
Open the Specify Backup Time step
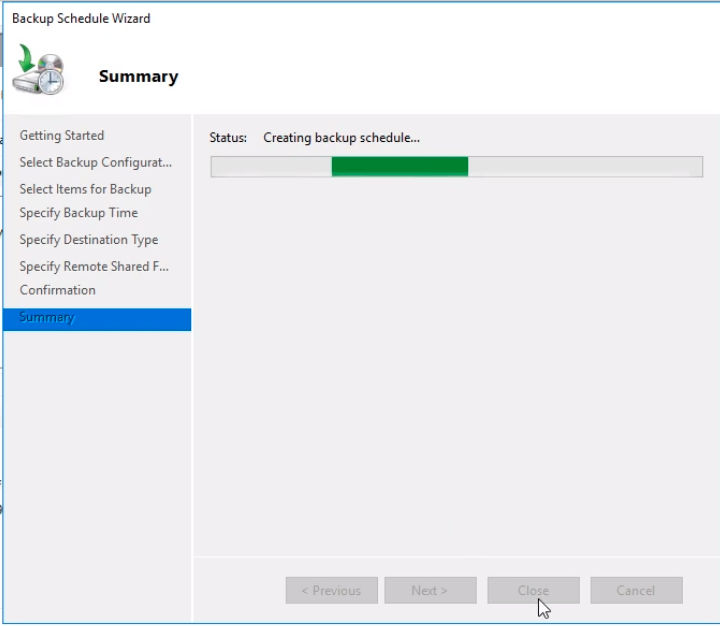(x=79, y=213)
